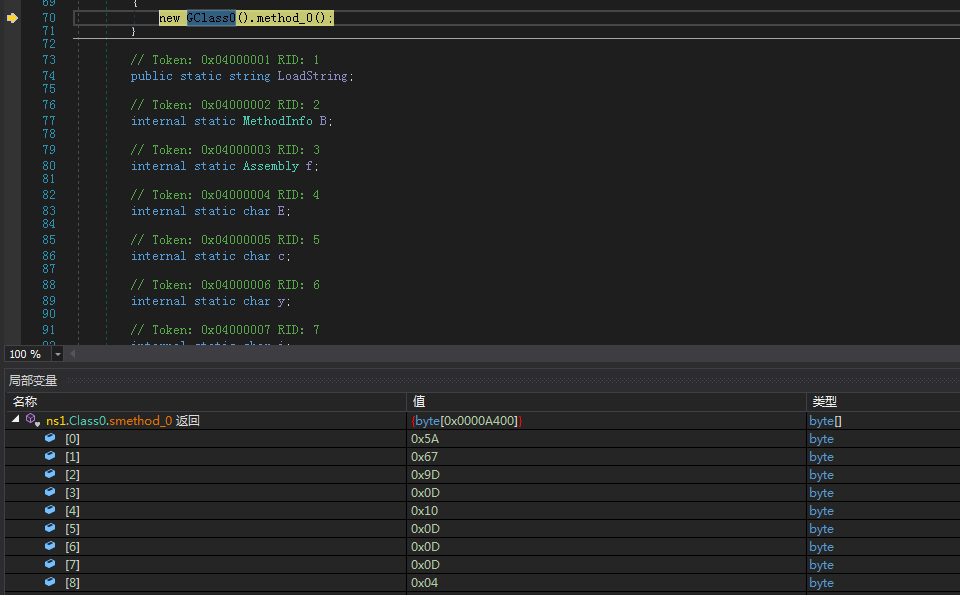Click value 0x0D of element [3]

pos(426,493)
